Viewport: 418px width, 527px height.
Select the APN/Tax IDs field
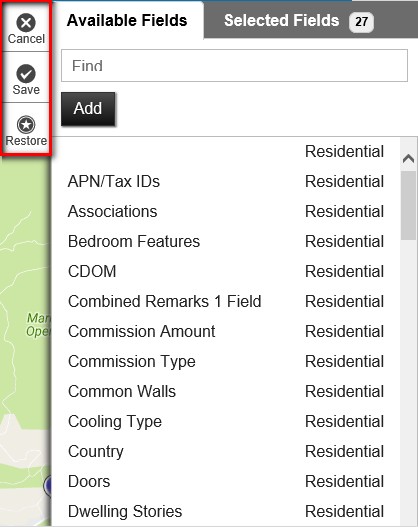225,181
